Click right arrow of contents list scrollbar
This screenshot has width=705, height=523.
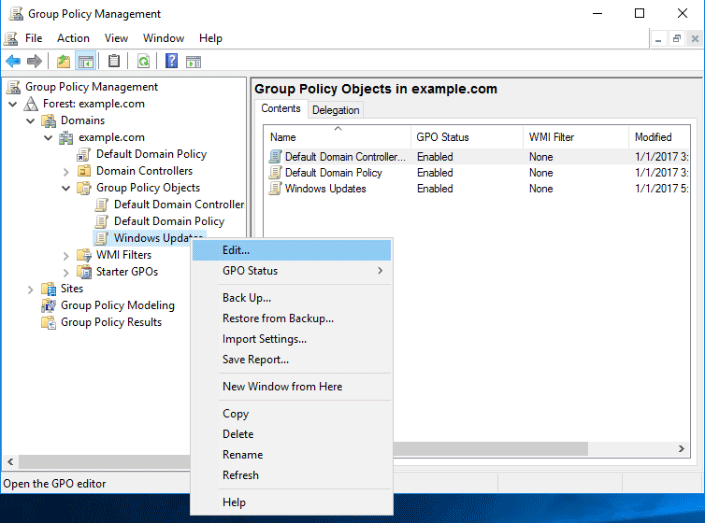pos(682,448)
